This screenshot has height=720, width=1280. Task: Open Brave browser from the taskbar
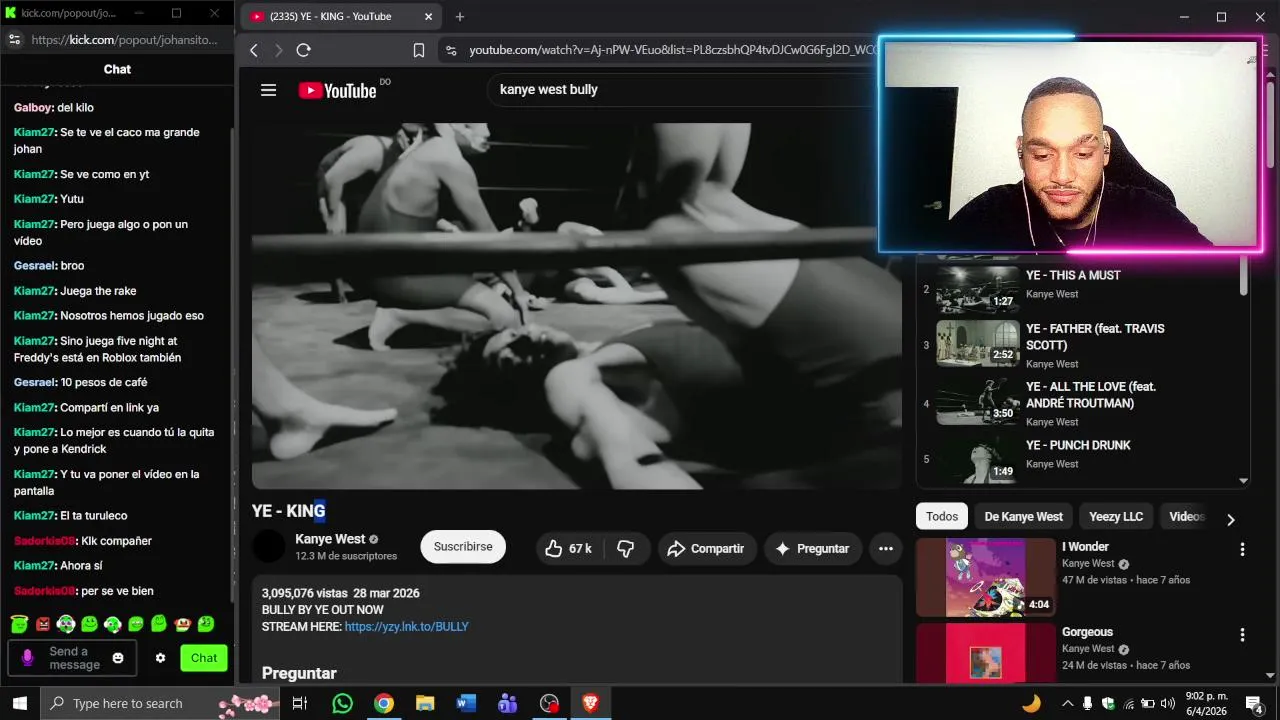point(590,703)
